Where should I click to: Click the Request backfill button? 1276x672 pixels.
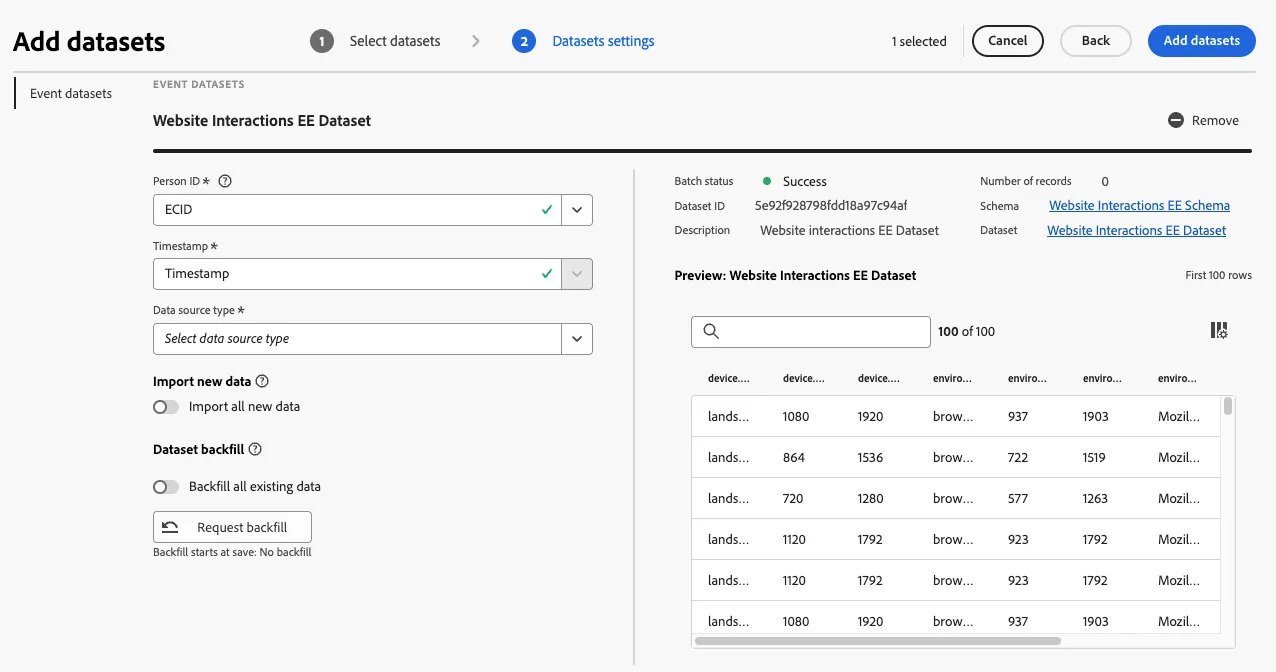click(x=232, y=527)
